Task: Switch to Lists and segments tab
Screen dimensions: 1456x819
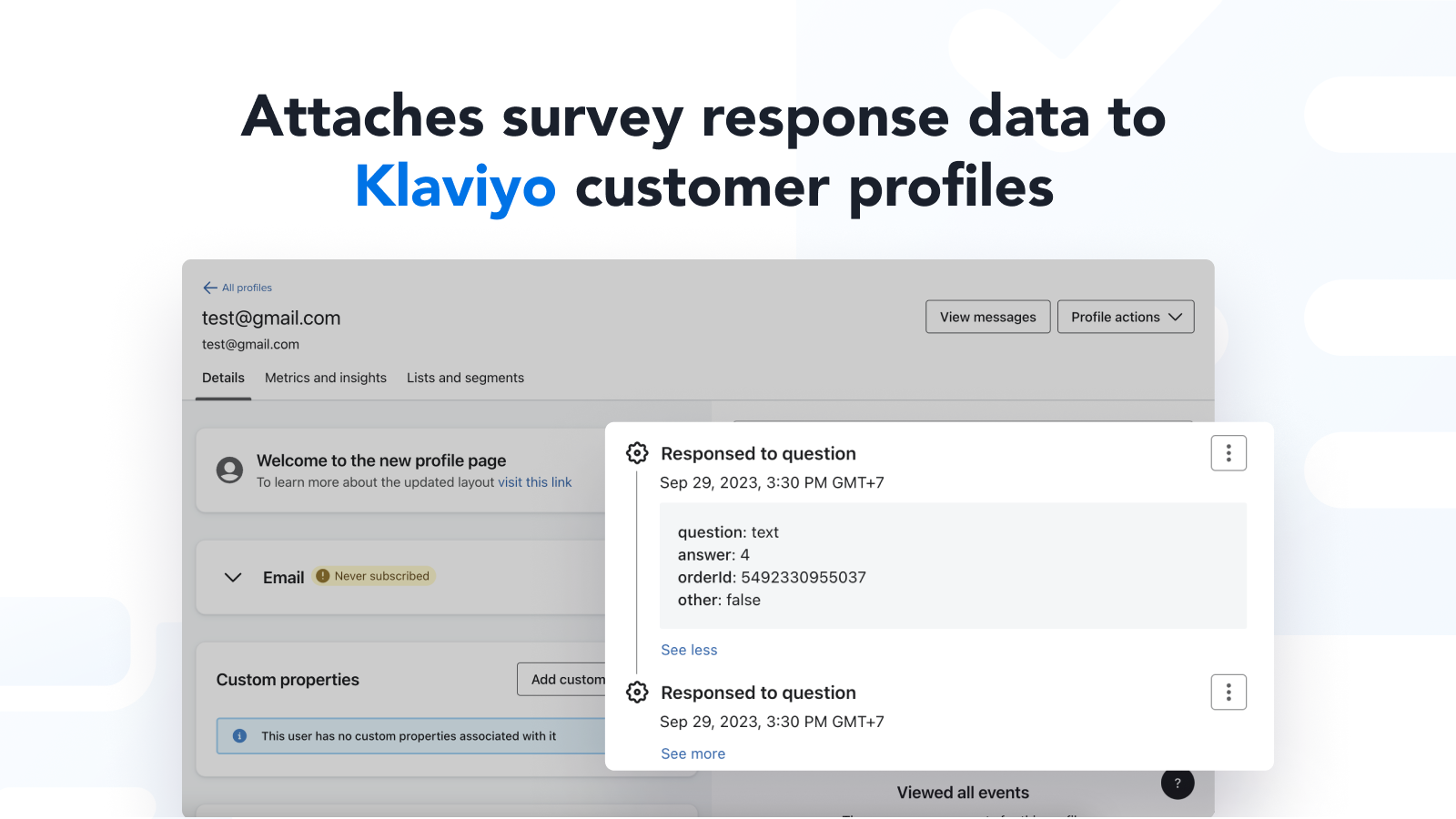Action: pyautogui.click(x=465, y=378)
